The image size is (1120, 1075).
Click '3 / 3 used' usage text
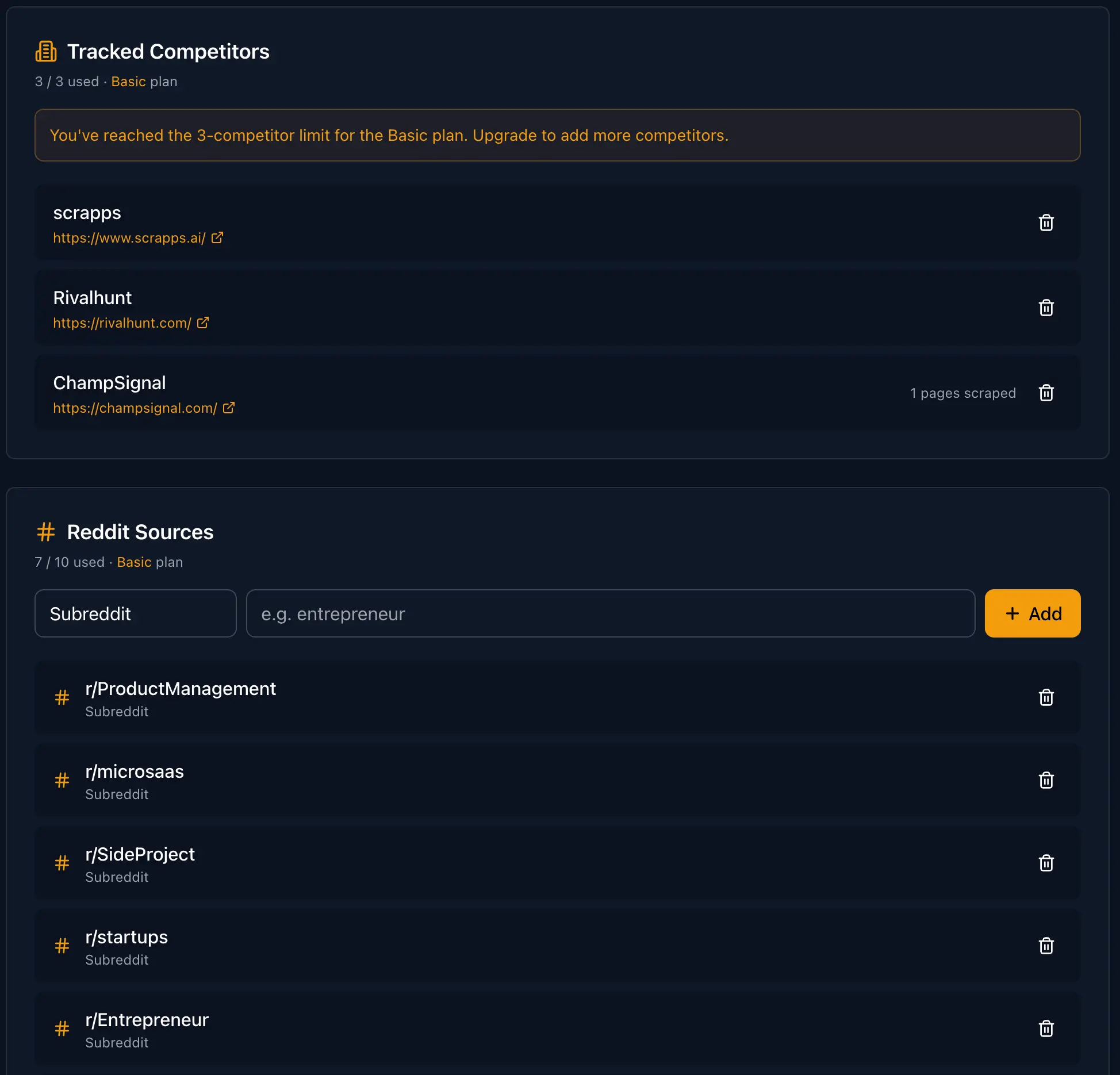pos(67,82)
